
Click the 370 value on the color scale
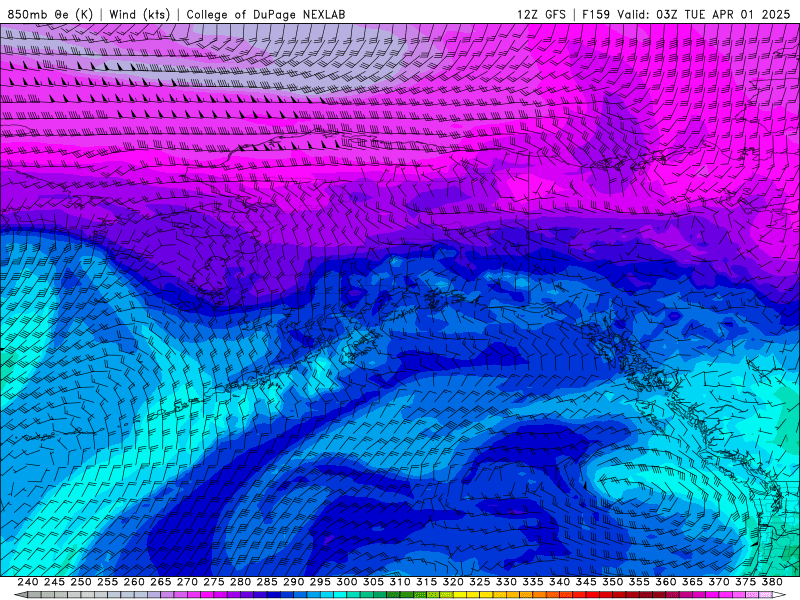coord(719,582)
